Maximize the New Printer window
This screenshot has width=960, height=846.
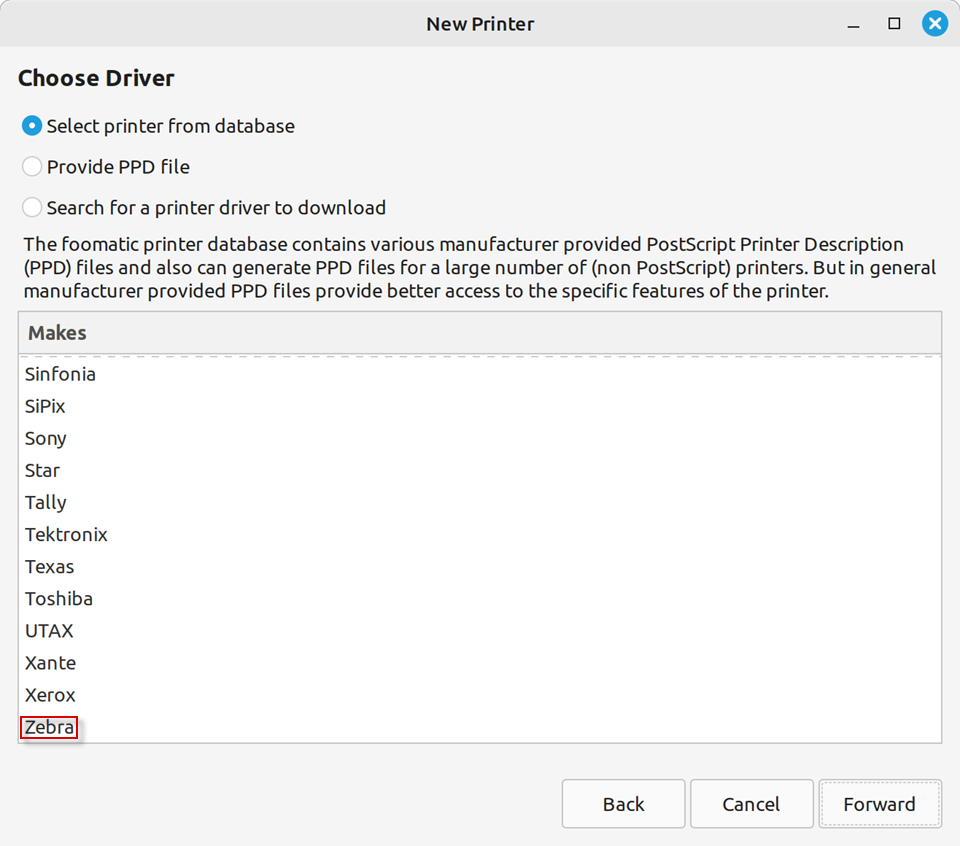(x=894, y=23)
